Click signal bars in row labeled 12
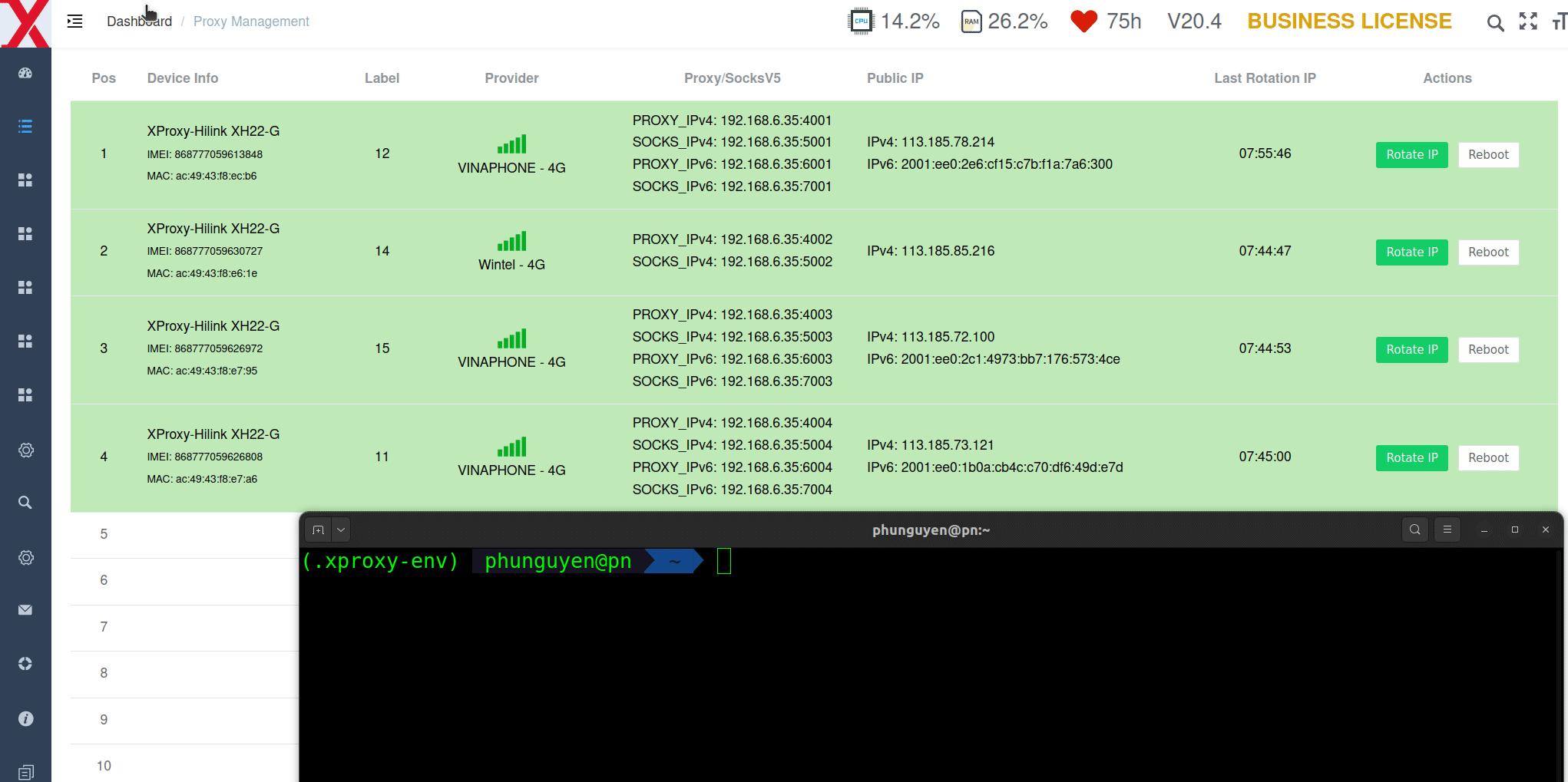This screenshot has height=782, width=1568. [x=511, y=144]
